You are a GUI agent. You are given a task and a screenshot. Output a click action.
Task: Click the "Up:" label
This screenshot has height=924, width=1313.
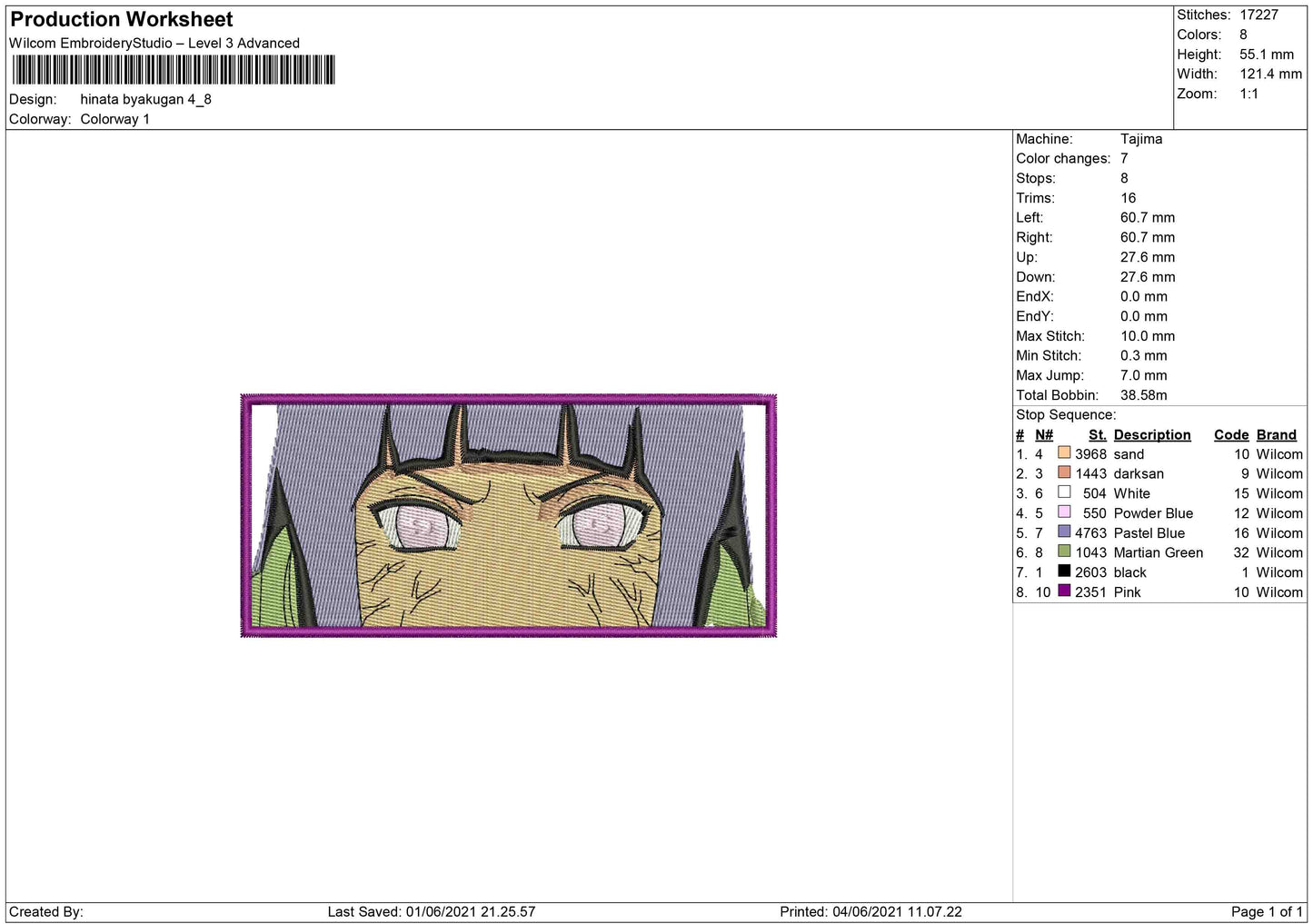click(x=1027, y=257)
